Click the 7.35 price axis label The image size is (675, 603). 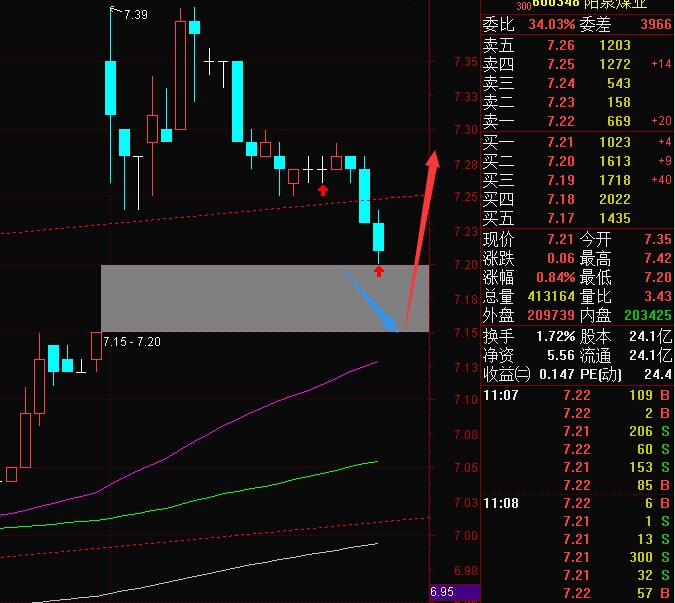[466, 62]
